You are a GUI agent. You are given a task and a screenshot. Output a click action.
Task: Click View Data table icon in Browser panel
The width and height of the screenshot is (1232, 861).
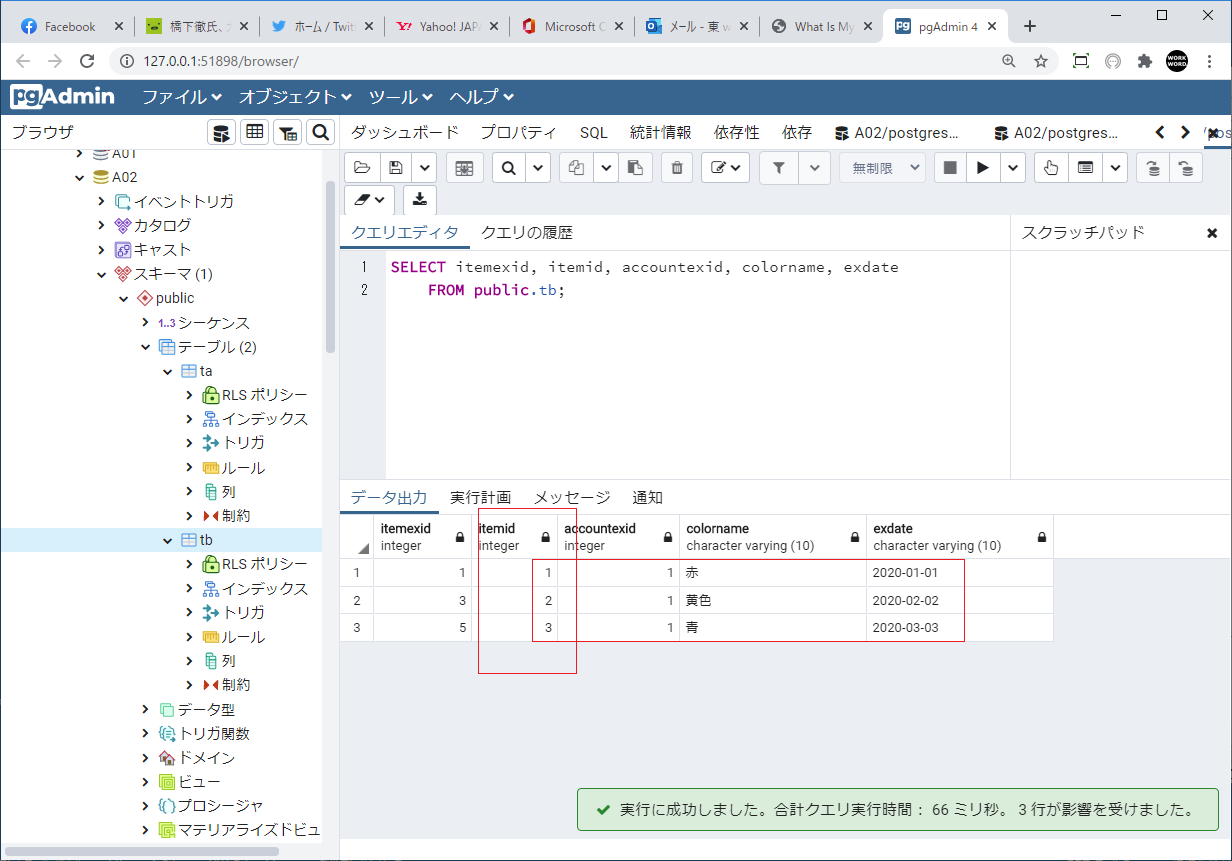[x=254, y=132]
